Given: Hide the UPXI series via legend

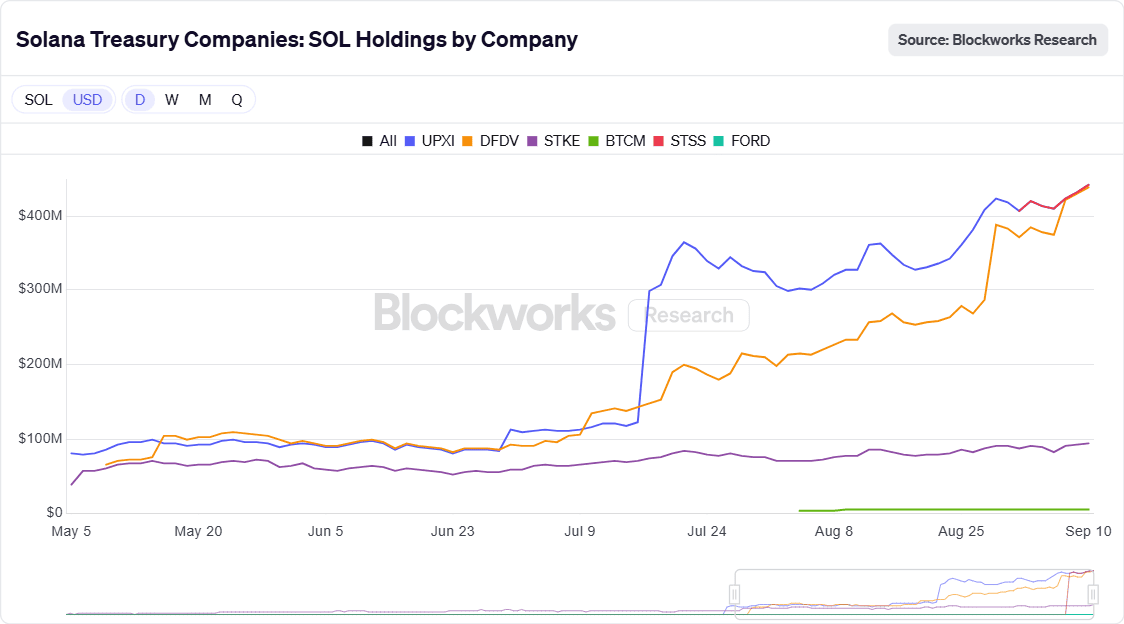Looking at the screenshot, I should coord(430,141).
